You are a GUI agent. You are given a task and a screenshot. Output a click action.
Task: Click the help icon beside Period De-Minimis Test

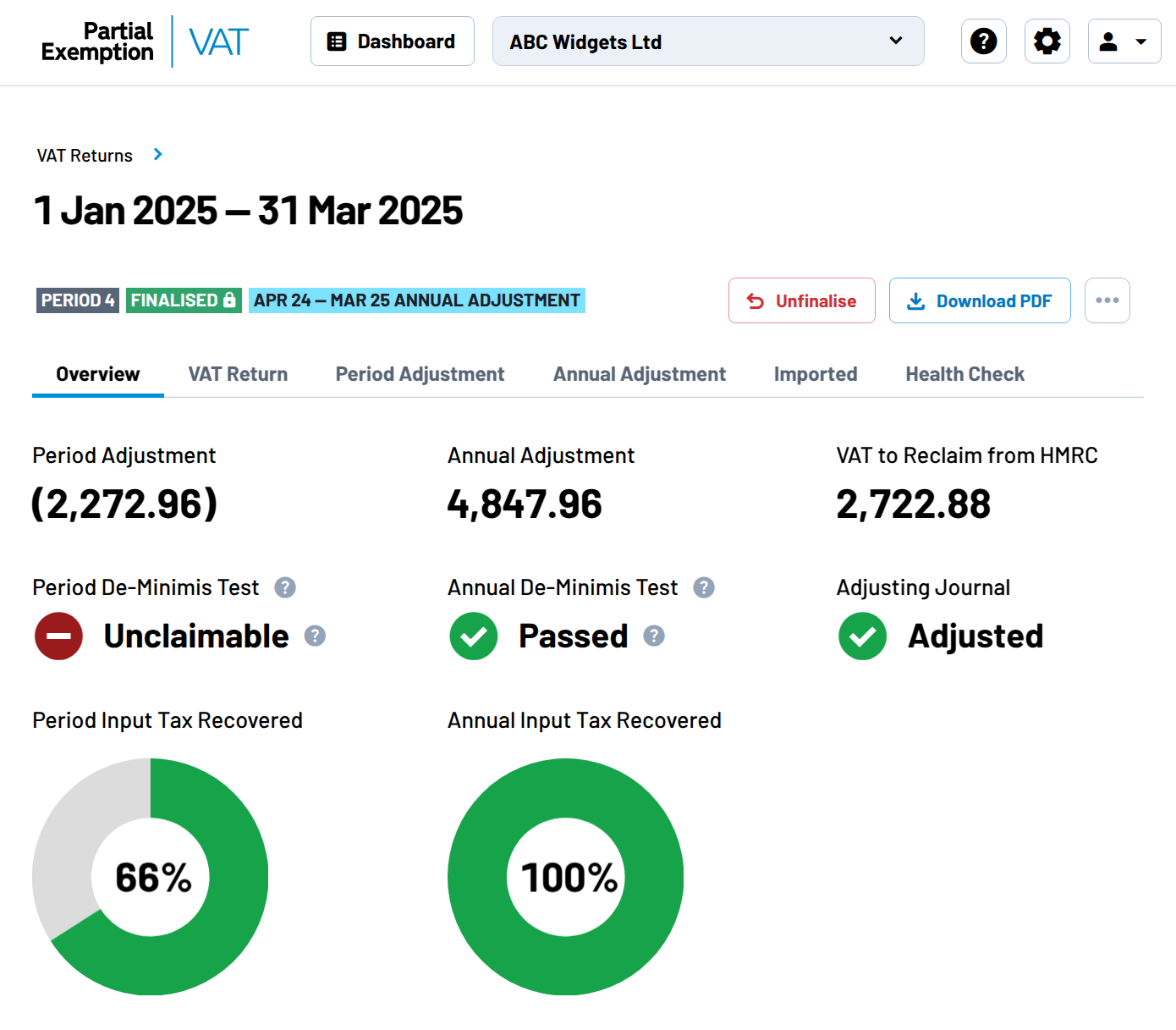285,587
